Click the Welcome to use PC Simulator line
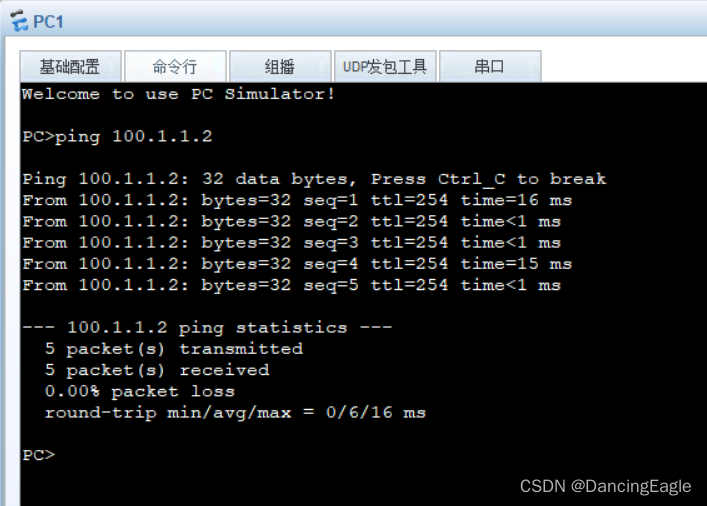The width and height of the screenshot is (707, 506). coord(178,94)
